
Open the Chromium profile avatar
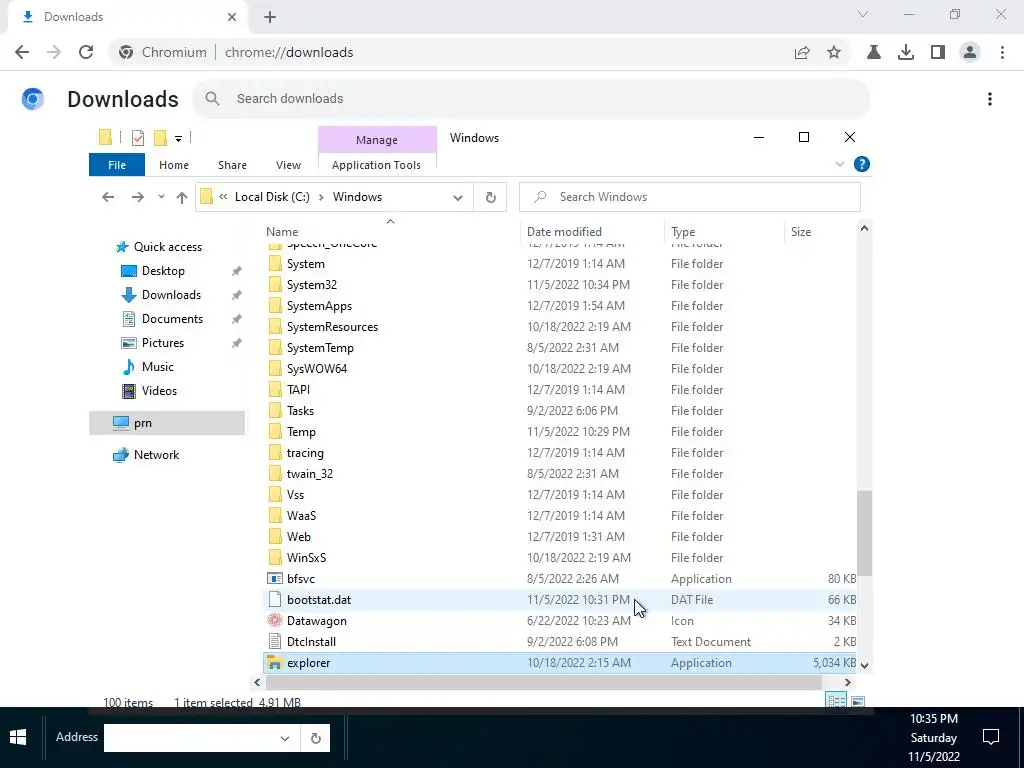[970, 52]
